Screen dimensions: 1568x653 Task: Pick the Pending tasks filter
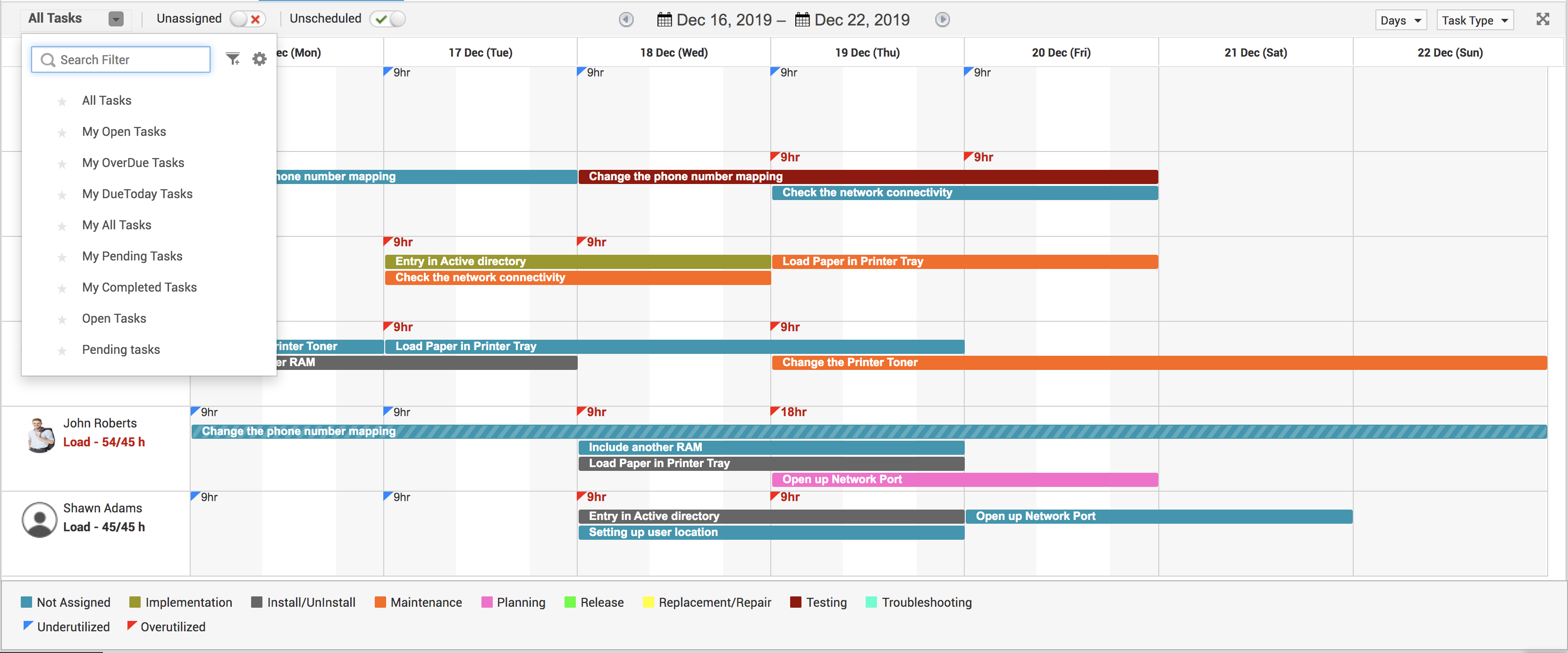121,349
